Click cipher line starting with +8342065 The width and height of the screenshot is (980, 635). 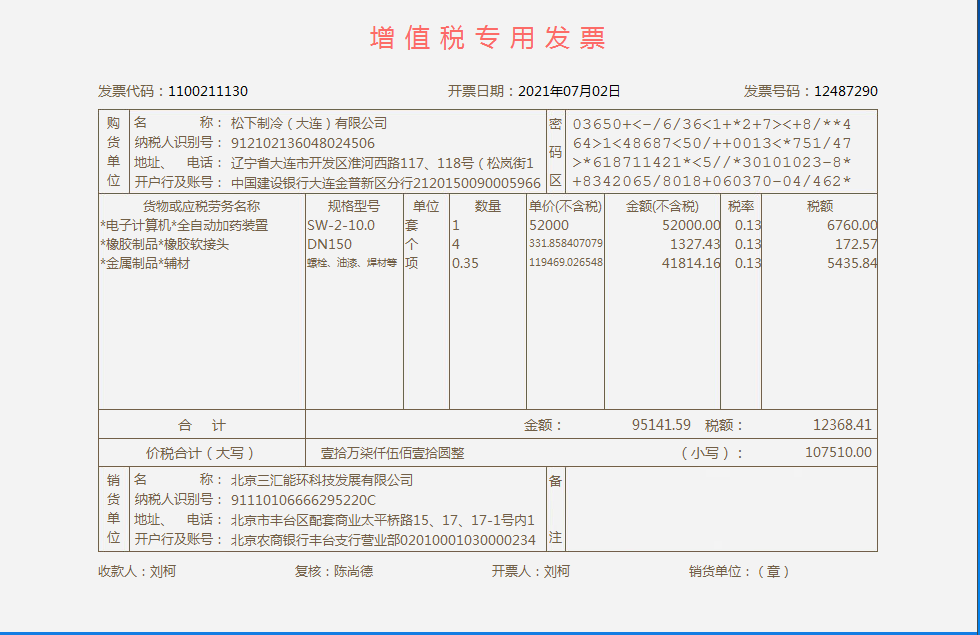click(712, 181)
